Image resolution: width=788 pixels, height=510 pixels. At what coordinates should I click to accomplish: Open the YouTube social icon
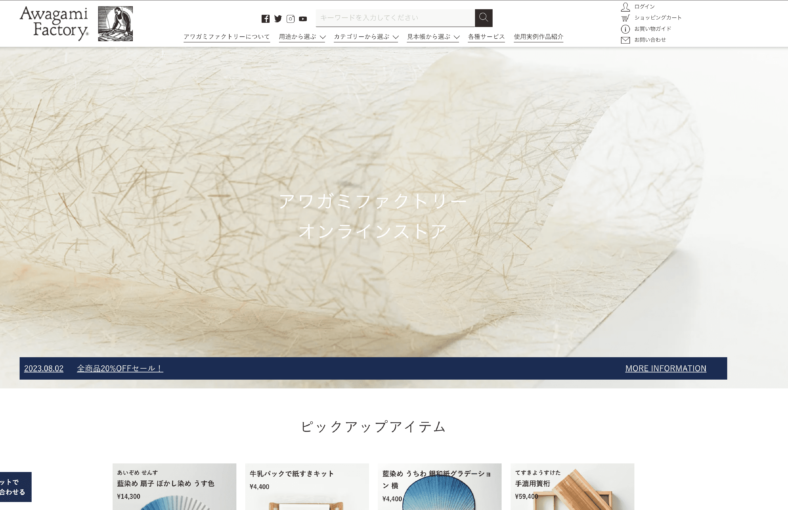(x=303, y=18)
